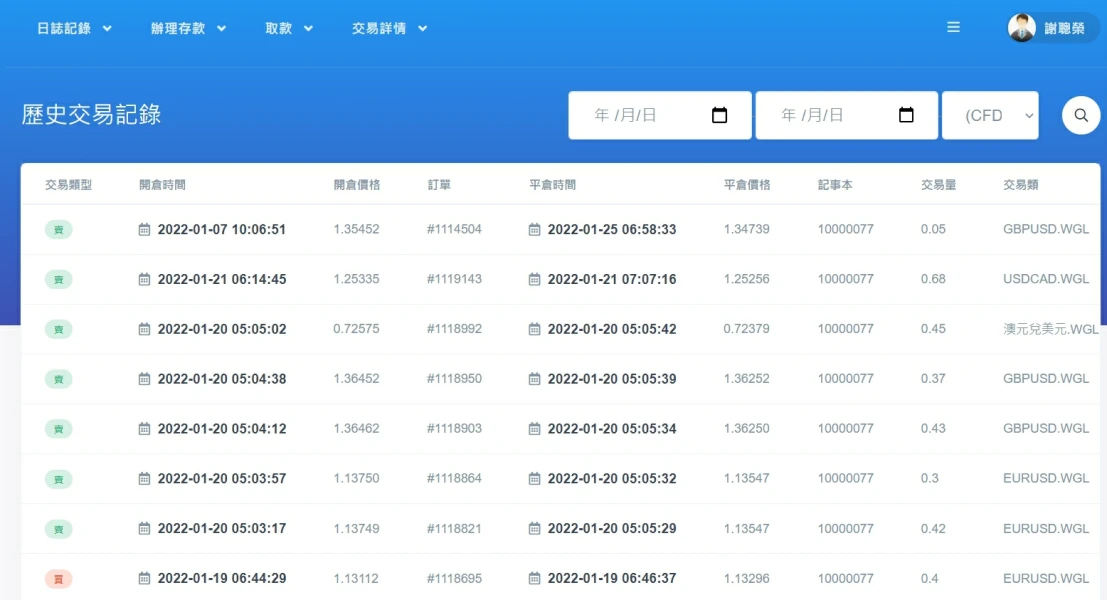This screenshot has height=600, width=1107.
Task: Open the CFD type selector
Action: 990,115
